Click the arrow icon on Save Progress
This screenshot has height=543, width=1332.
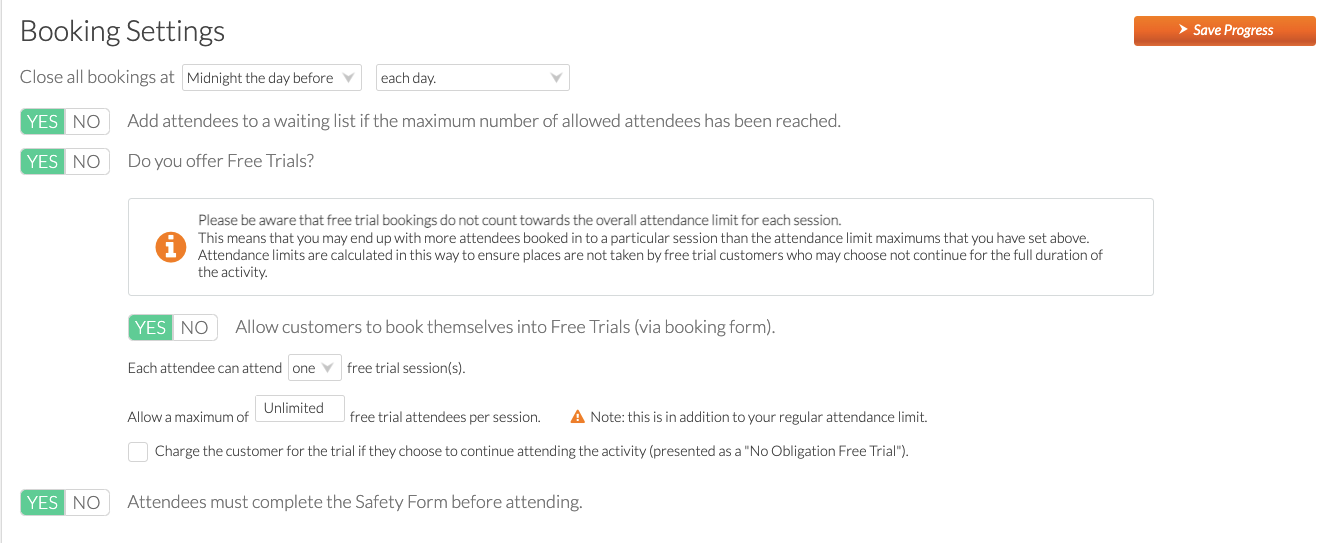[1183, 30]
